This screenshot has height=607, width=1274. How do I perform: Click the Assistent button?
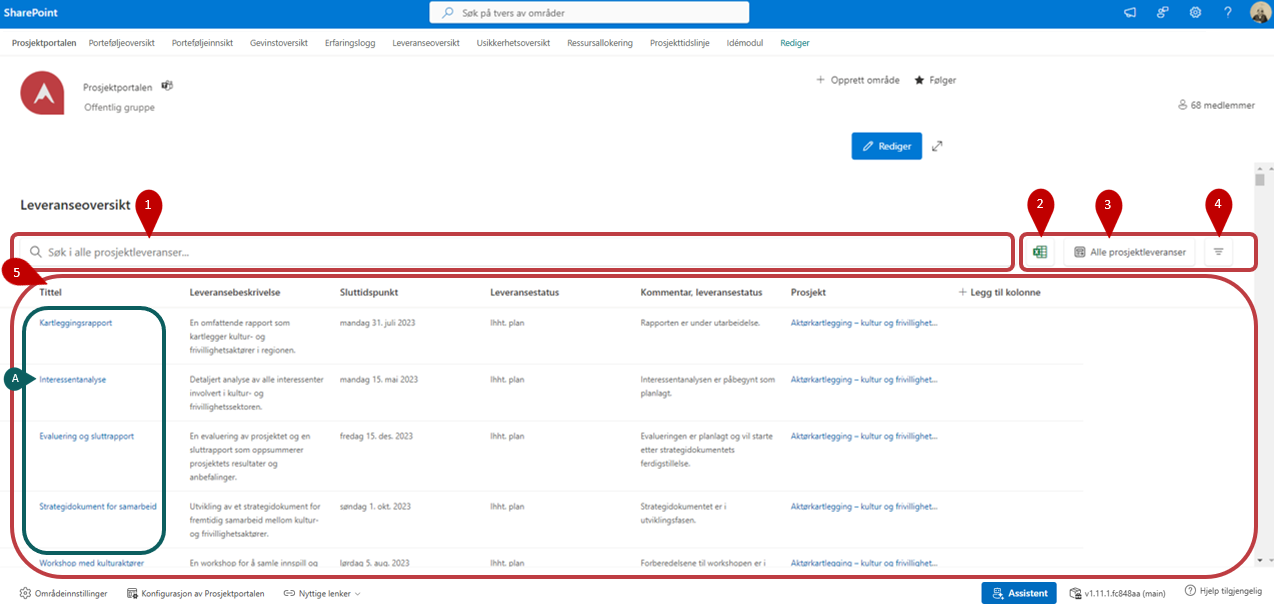tap(1019, 593)
